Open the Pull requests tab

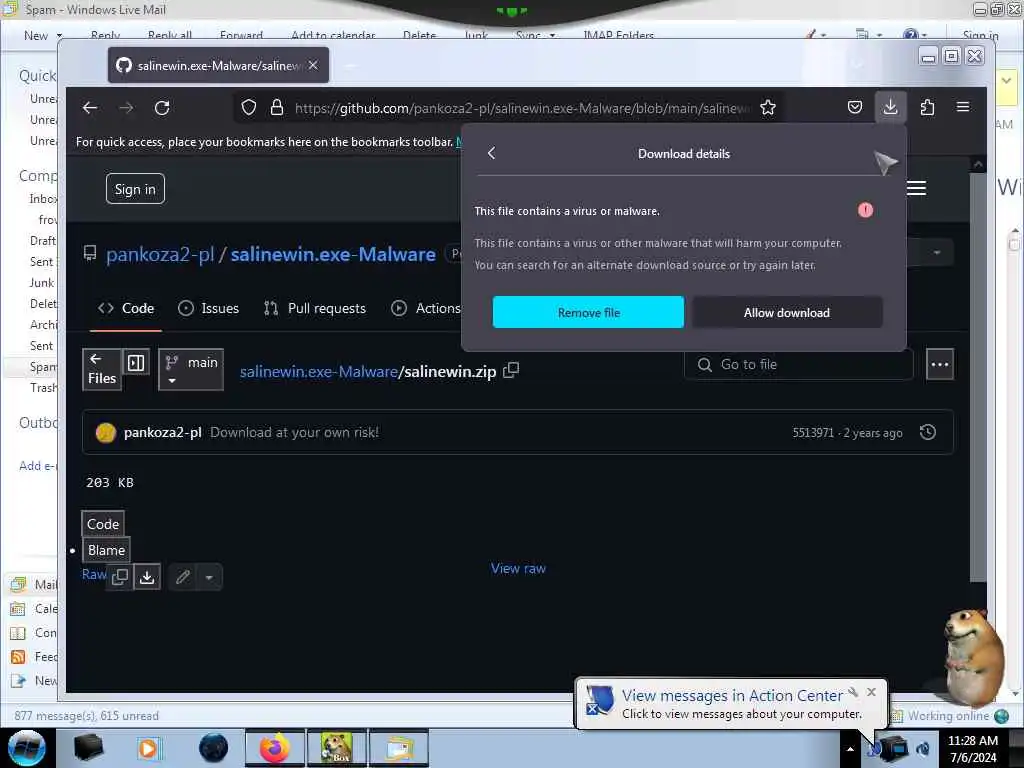(x=315, y=308)
